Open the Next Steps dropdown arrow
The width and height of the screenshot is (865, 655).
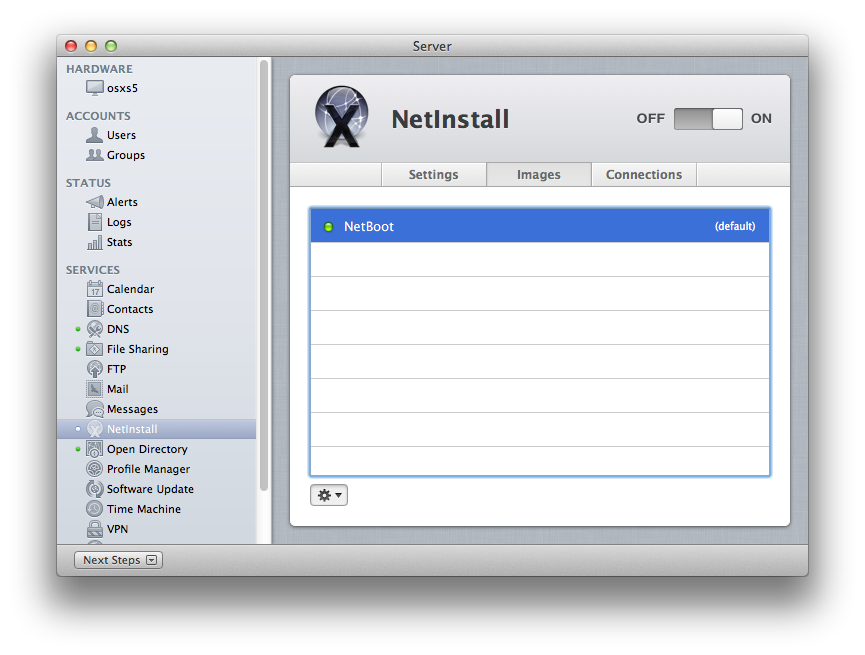152,560
